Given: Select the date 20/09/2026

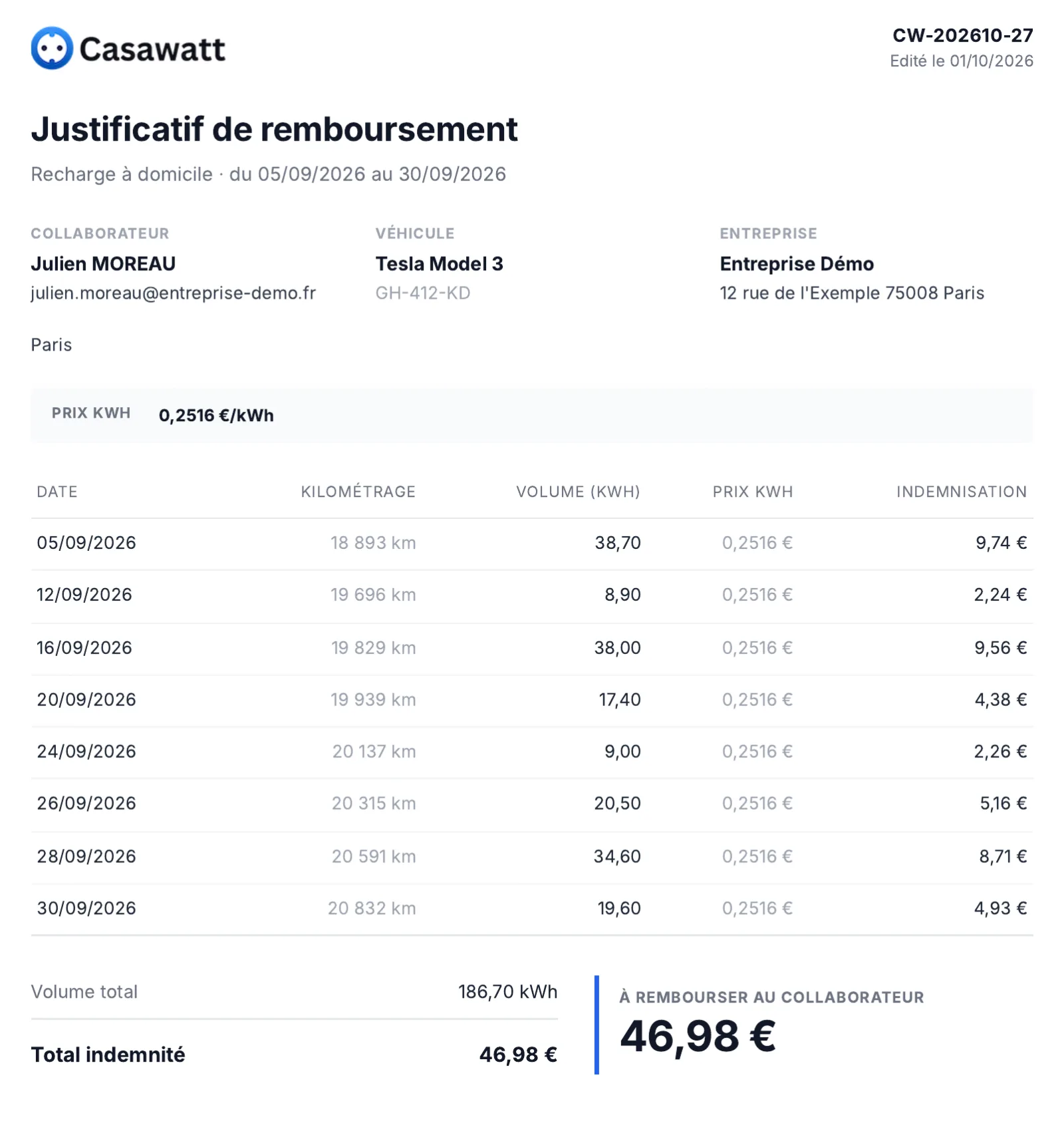Looking at the screenshot, I should (86, 700).
